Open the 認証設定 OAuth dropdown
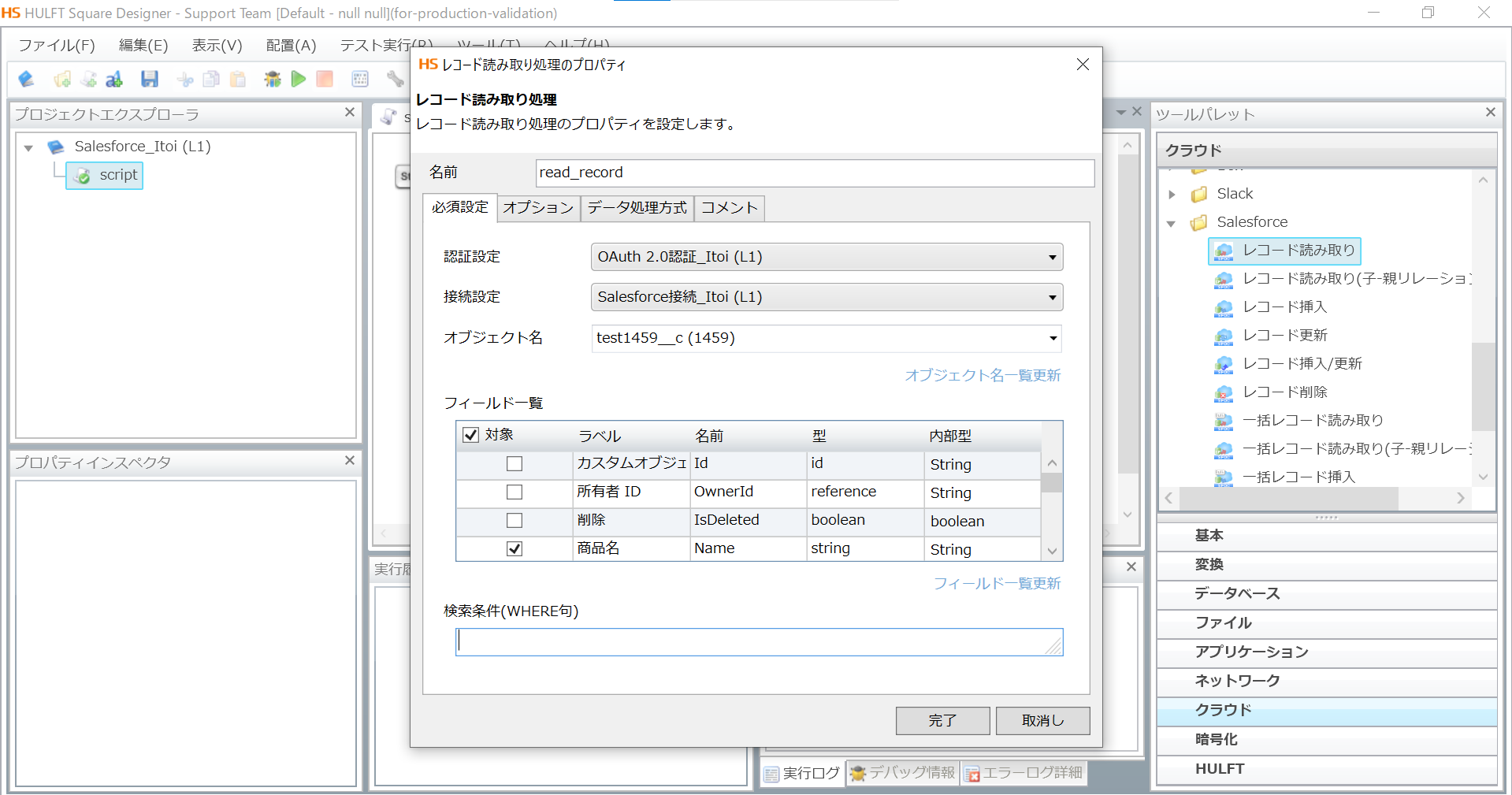 (827, 257)
